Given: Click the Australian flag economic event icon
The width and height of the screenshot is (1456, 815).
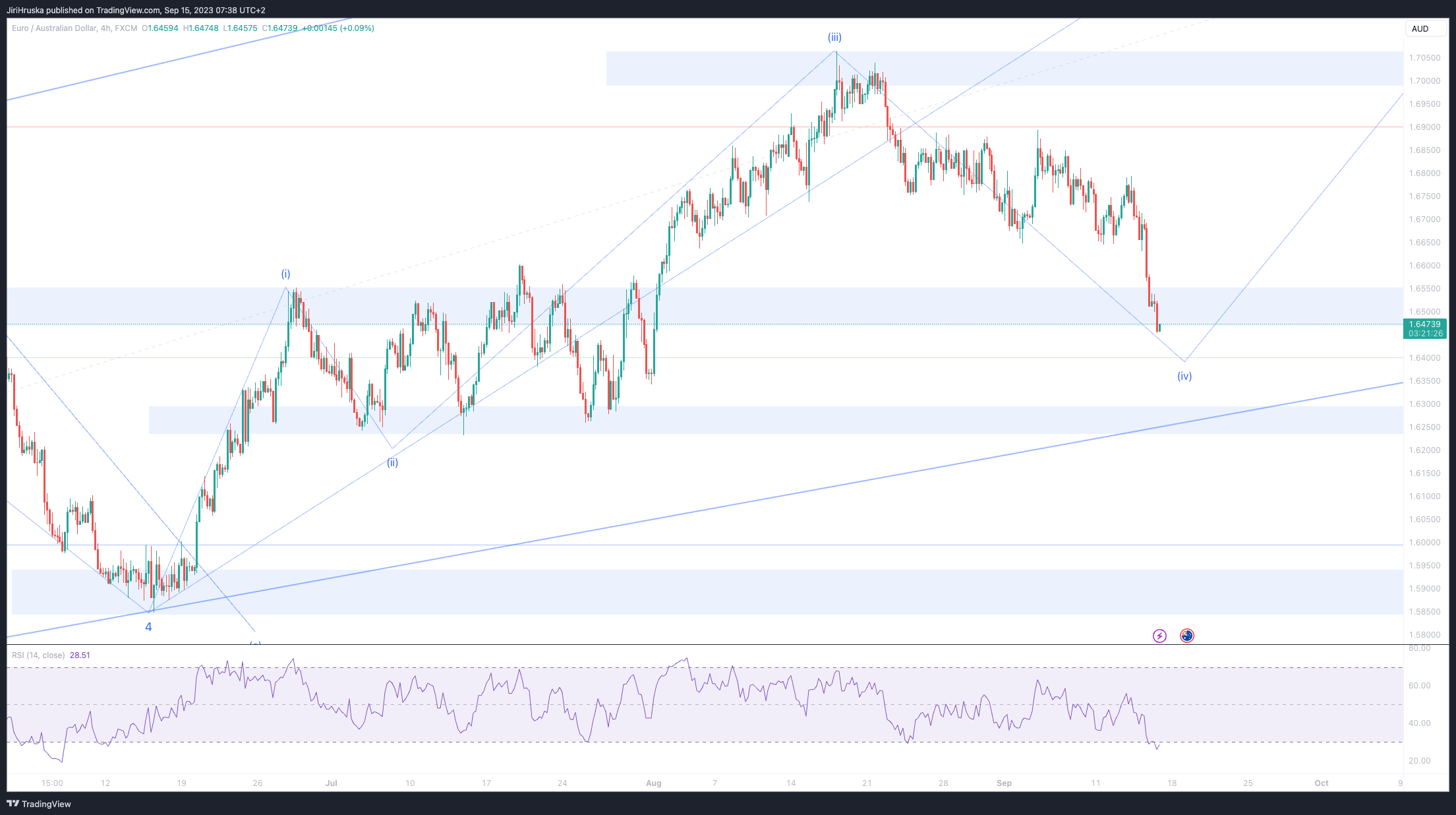Looking at the screenshot, I should (1187, 636).
